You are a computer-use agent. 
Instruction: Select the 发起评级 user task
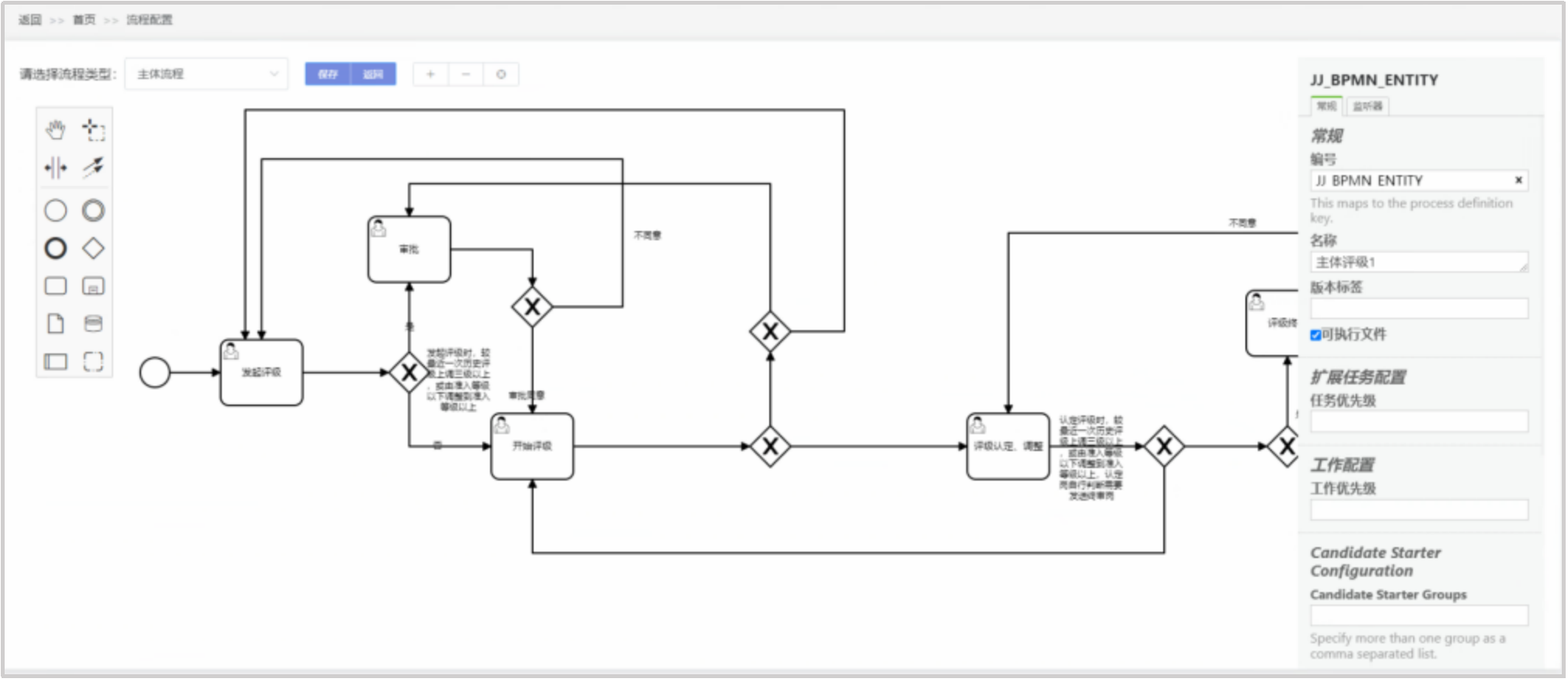[261, 373]
